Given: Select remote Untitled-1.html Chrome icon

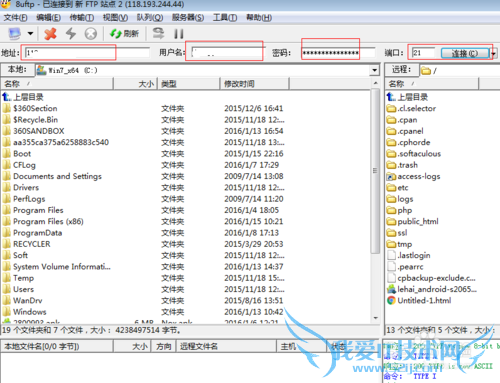Looking at the screenshot, I should [391, 300].
